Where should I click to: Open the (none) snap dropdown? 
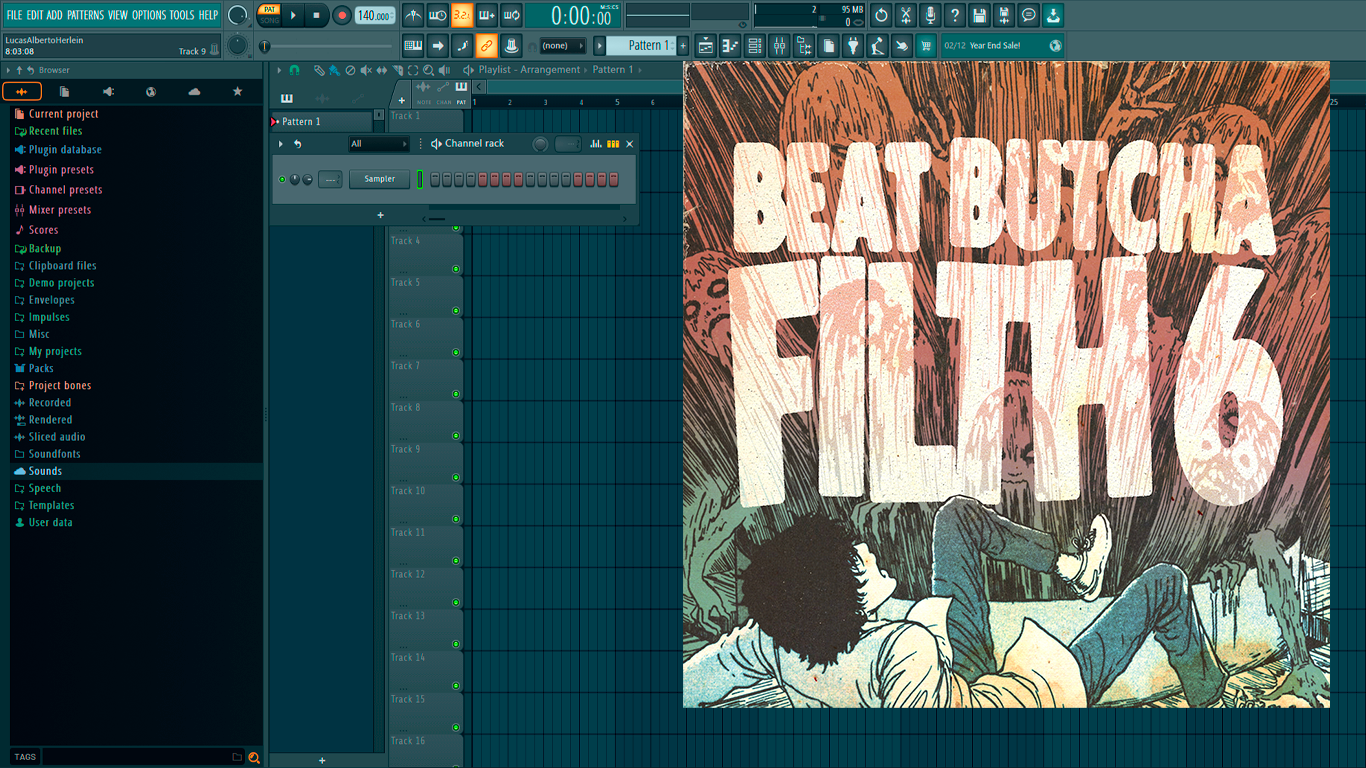(562, 46)
